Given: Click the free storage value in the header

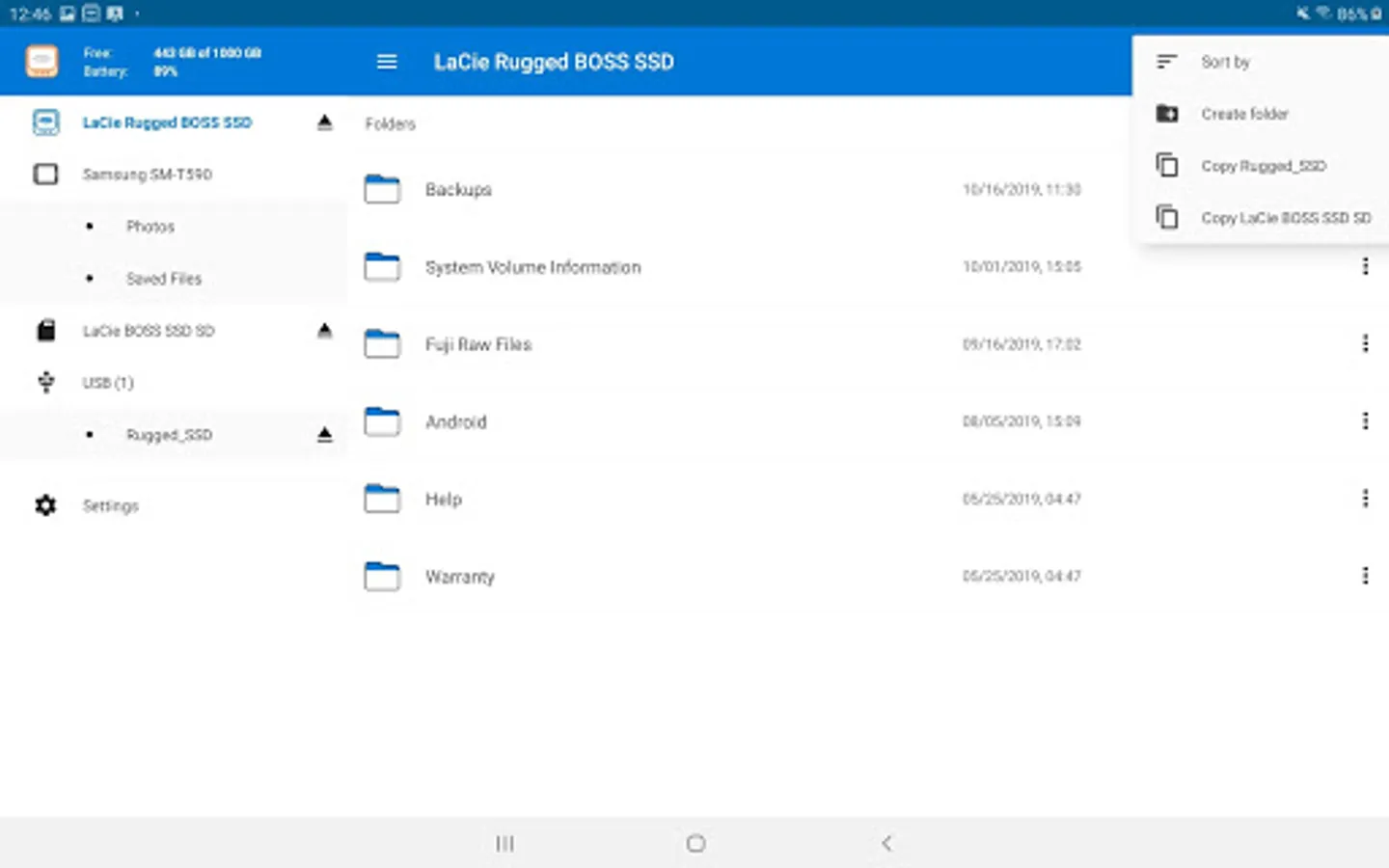Looking at the screenshot, I should click(207, 53).
